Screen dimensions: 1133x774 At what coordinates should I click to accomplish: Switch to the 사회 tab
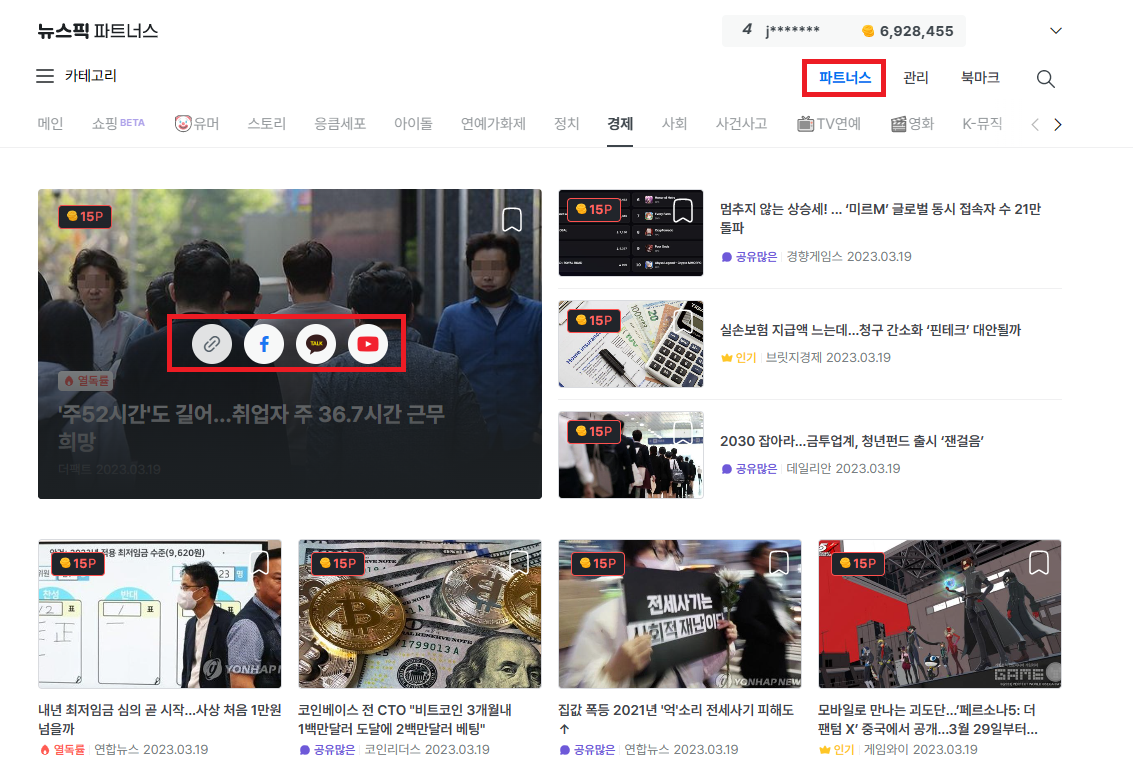(674, 124)
